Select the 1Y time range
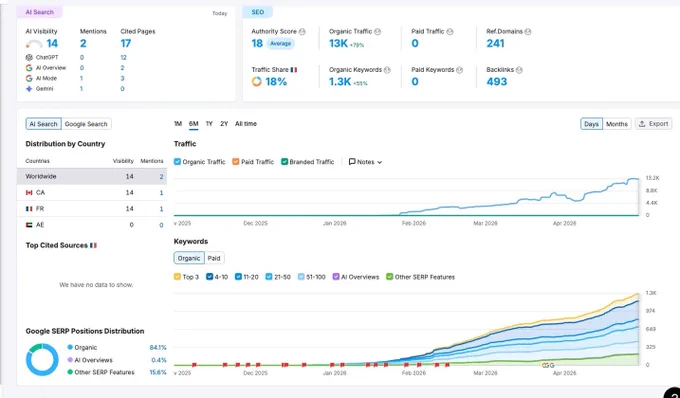 [209, 124]
